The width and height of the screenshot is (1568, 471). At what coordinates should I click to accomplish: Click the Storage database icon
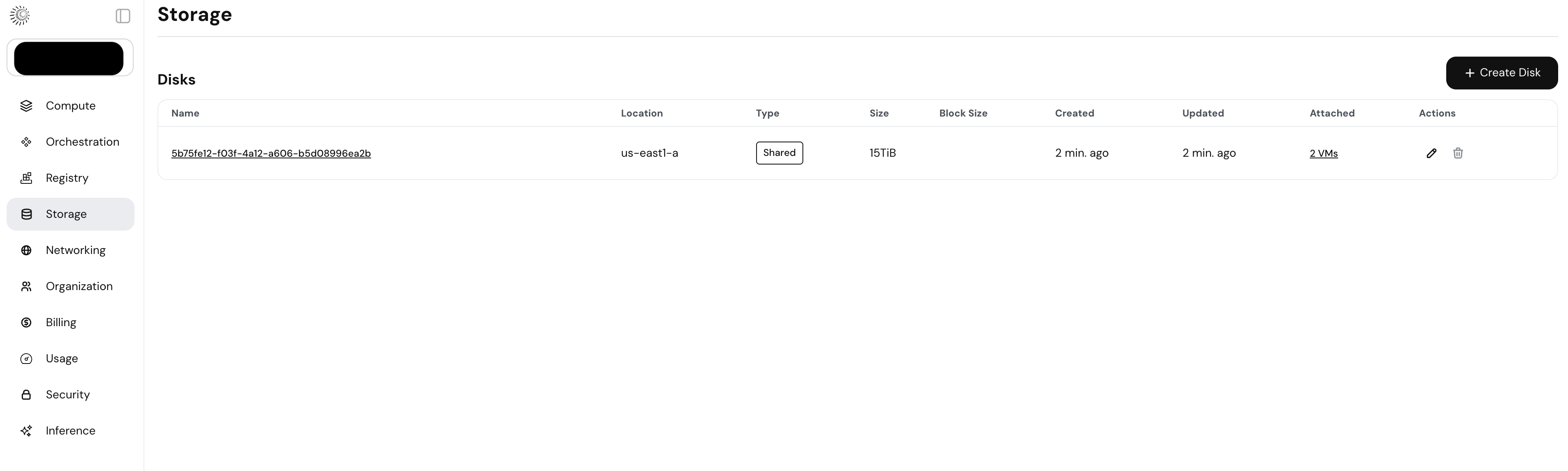(26, 214)
